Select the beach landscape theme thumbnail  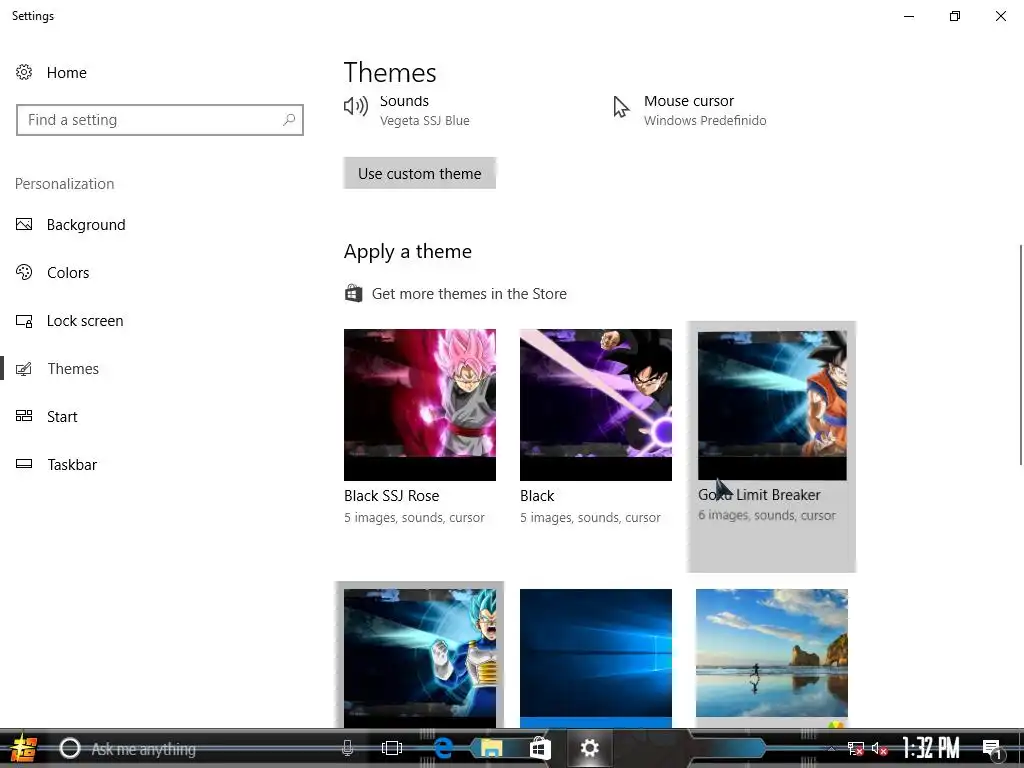point(772,658)
